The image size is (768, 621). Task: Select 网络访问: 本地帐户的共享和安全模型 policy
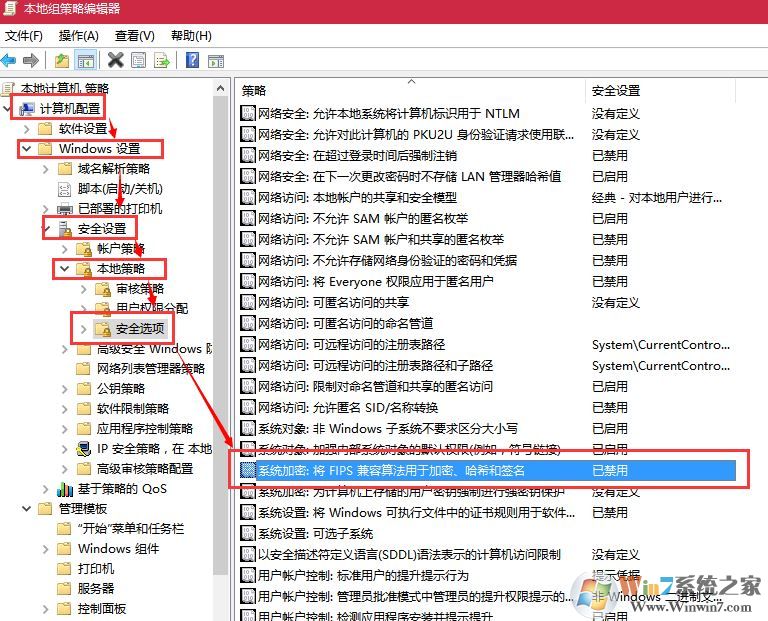click(x=358, y=197)
